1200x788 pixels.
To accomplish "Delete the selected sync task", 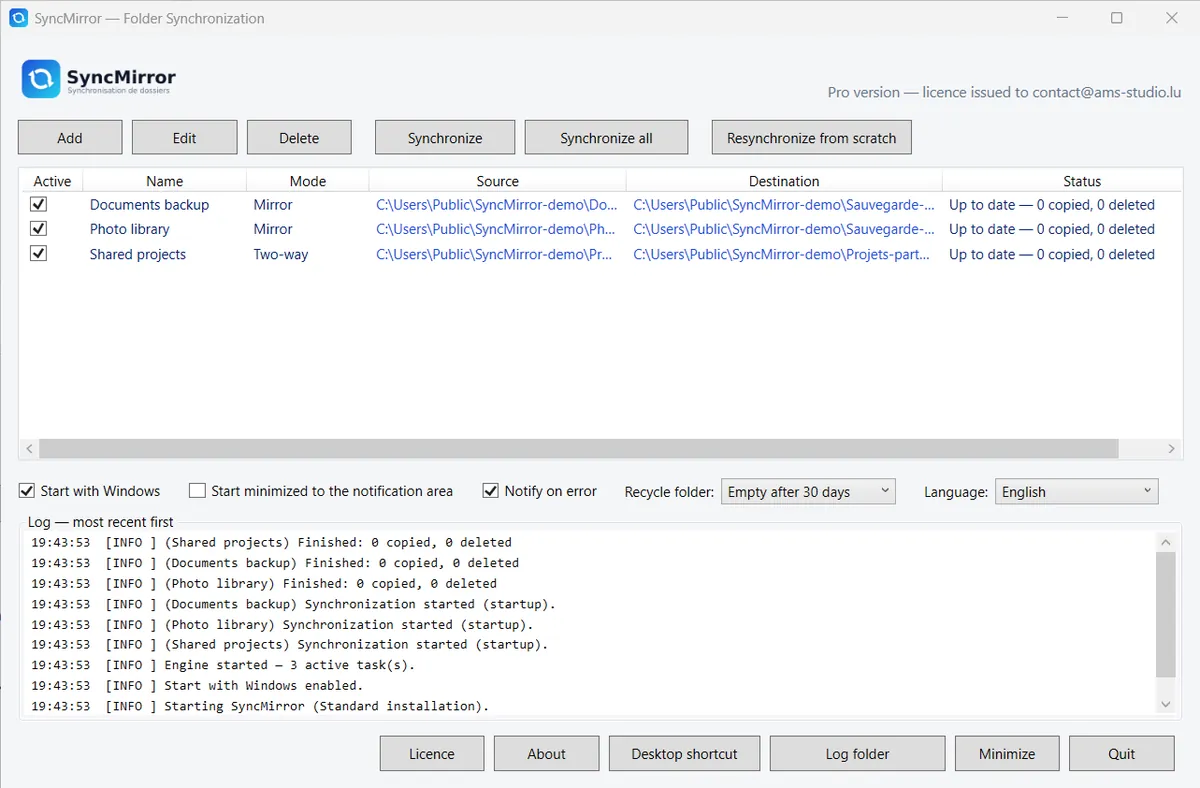I will point(299,138).
